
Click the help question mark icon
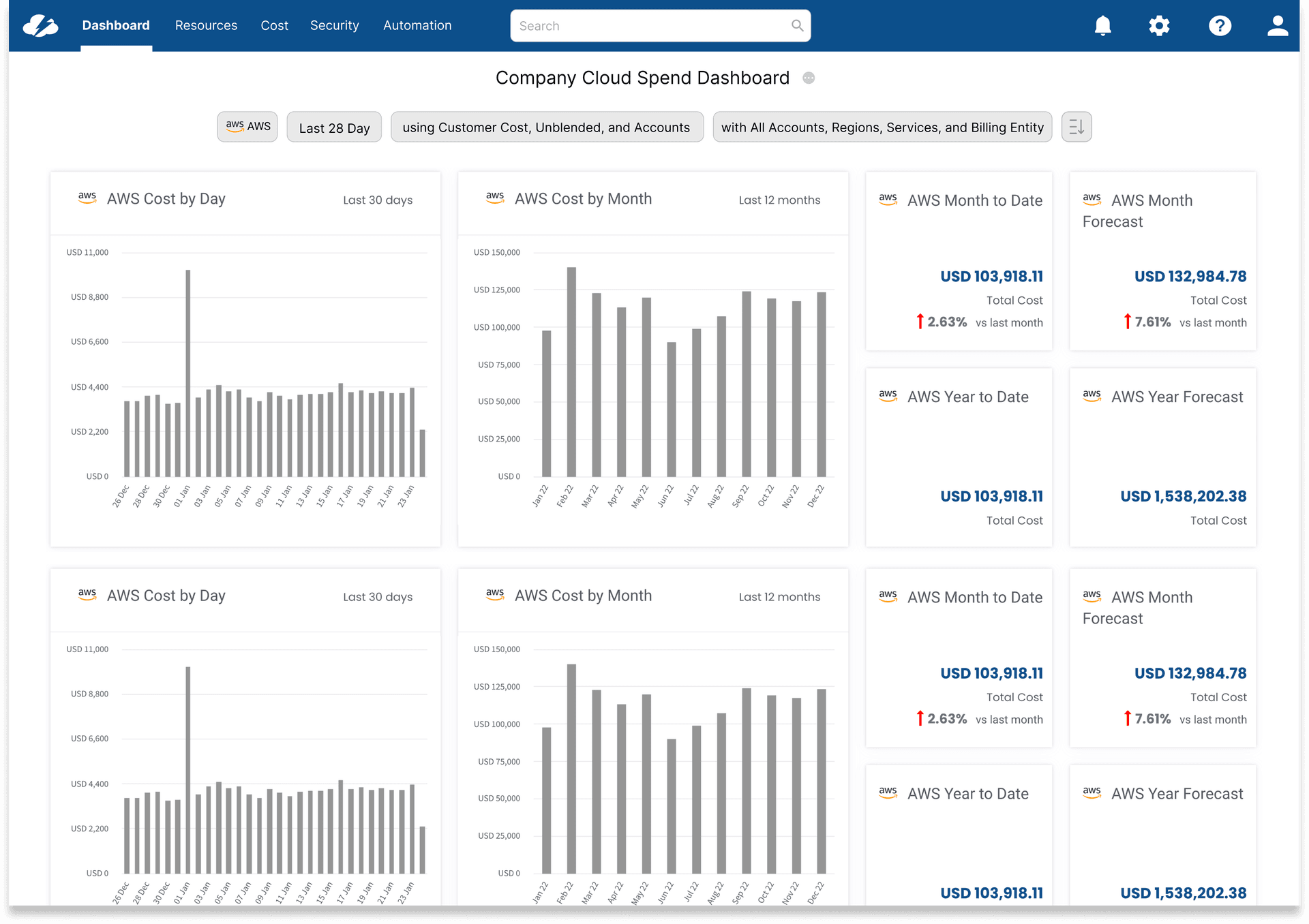coord(1220,26)
